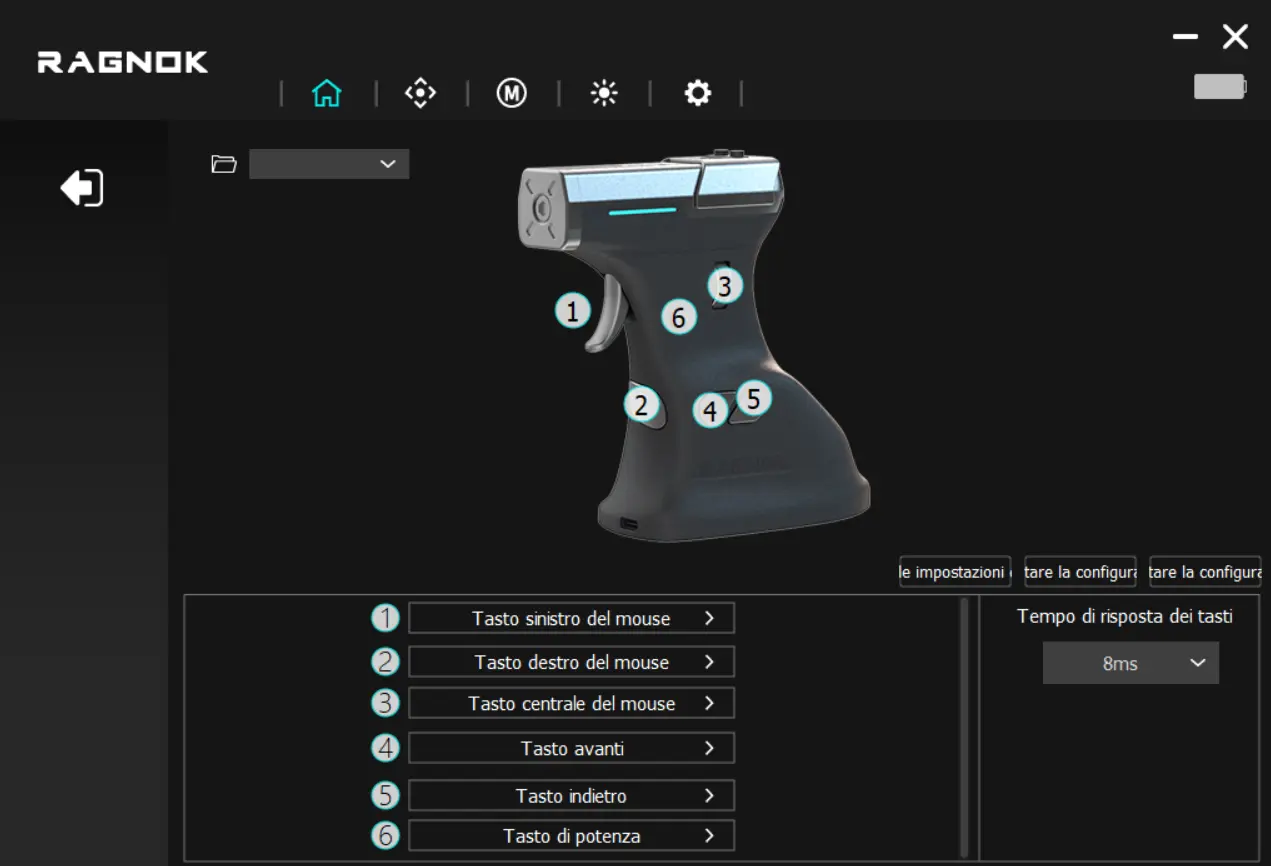Image resolution: width=1271 pixels, height=866 pixels.
Task: Click number 2 badge in button list
Action: 385,662
